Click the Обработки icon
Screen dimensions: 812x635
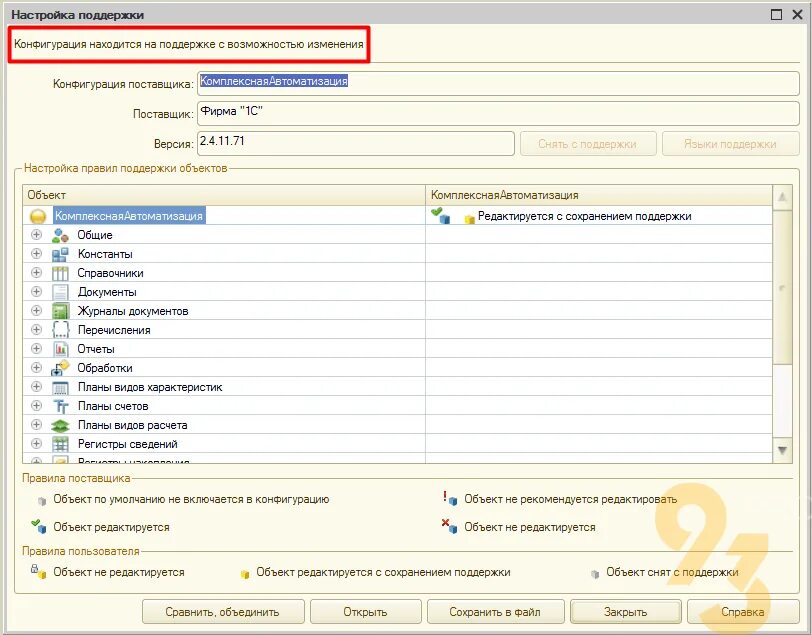(60, 368)
